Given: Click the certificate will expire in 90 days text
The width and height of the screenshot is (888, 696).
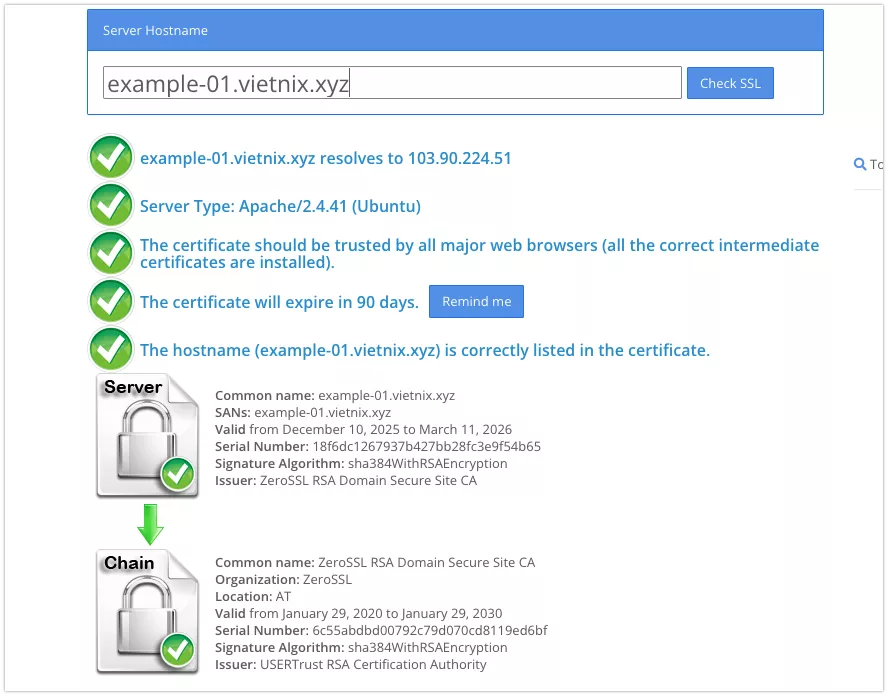Looking at the screenshot, I should coord(279,302).
